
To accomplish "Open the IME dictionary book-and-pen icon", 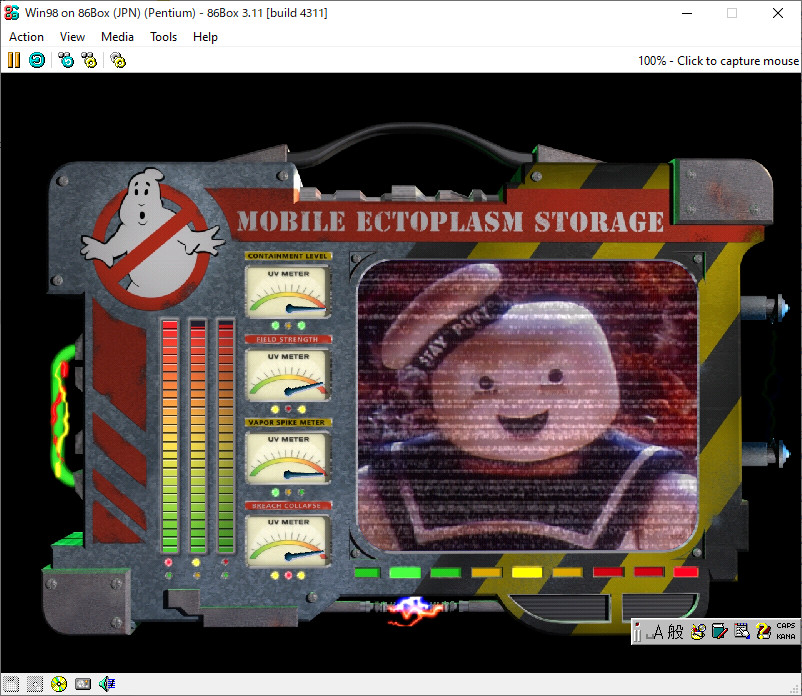I will point(720,632).
